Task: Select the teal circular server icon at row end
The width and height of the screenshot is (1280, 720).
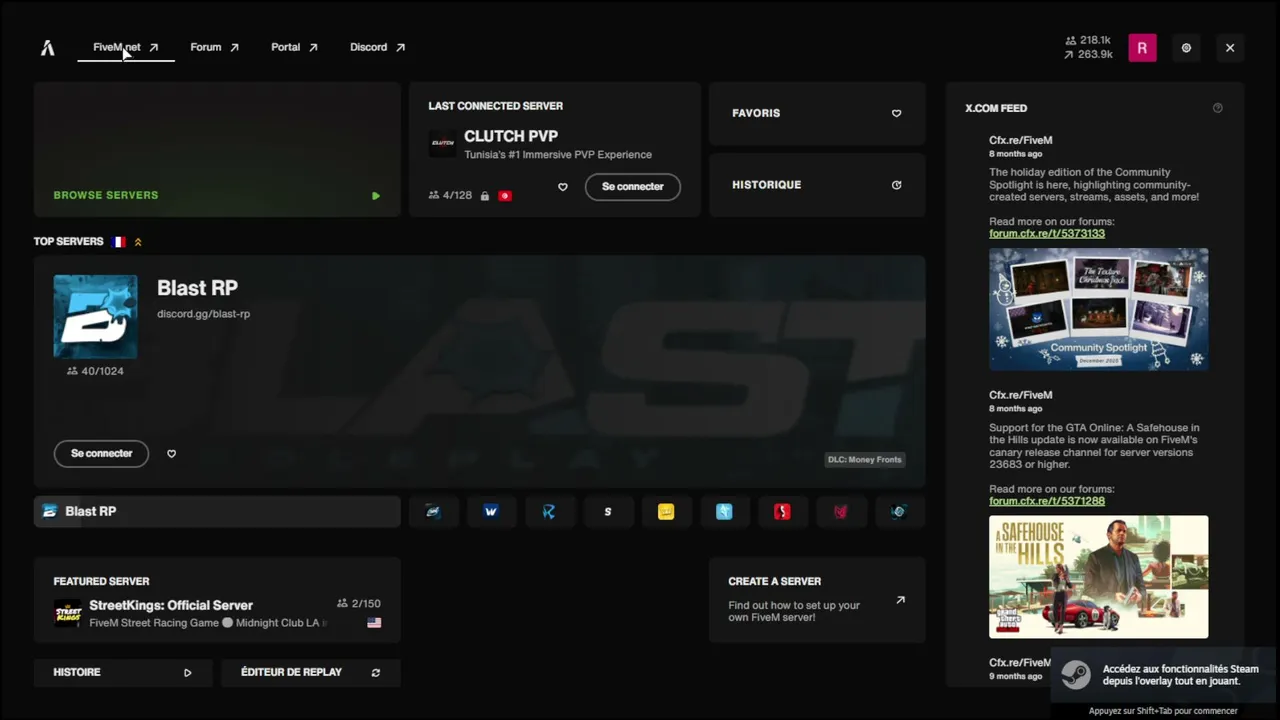Action: click(x=898, y=511)
